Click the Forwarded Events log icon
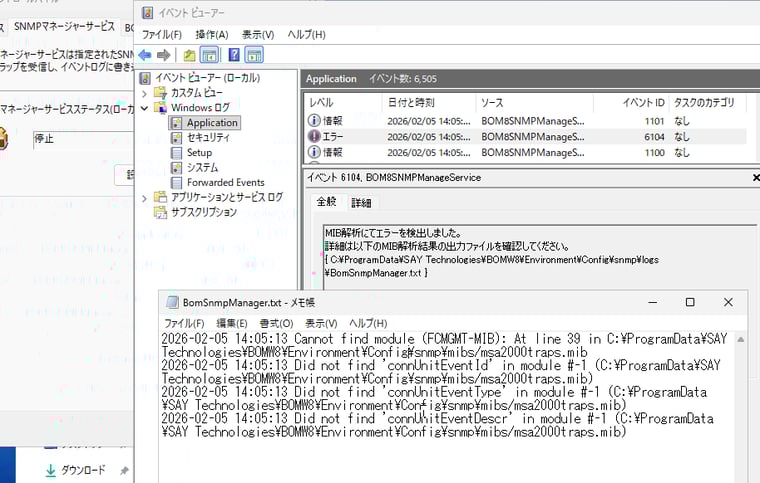The image size is (760, 483). click(x=176, y=183)
